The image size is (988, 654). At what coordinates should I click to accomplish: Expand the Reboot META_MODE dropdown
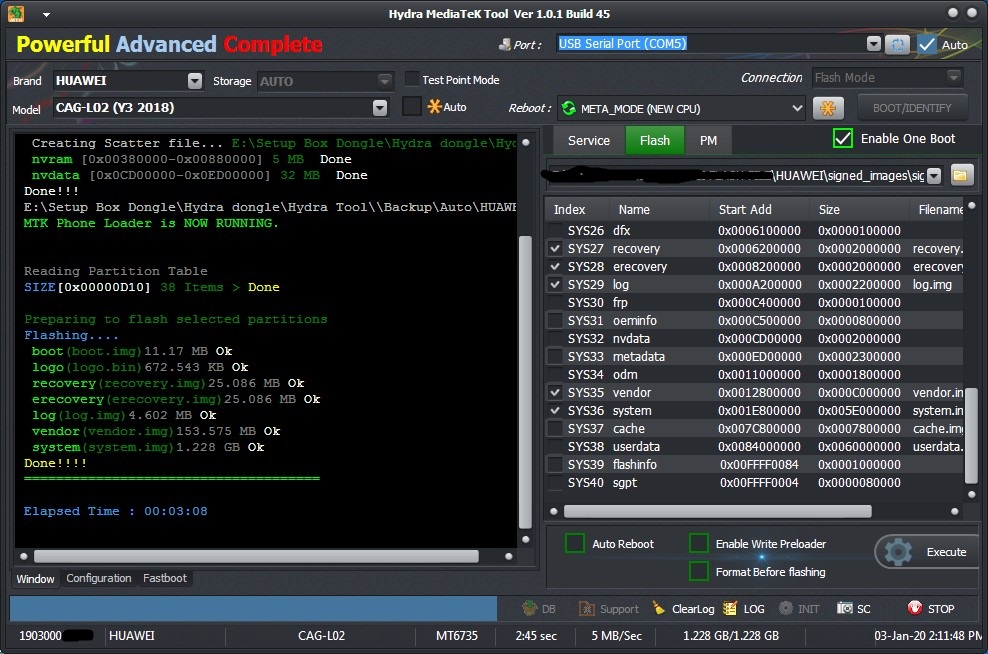pyautogui.click(x=797, y=108)
